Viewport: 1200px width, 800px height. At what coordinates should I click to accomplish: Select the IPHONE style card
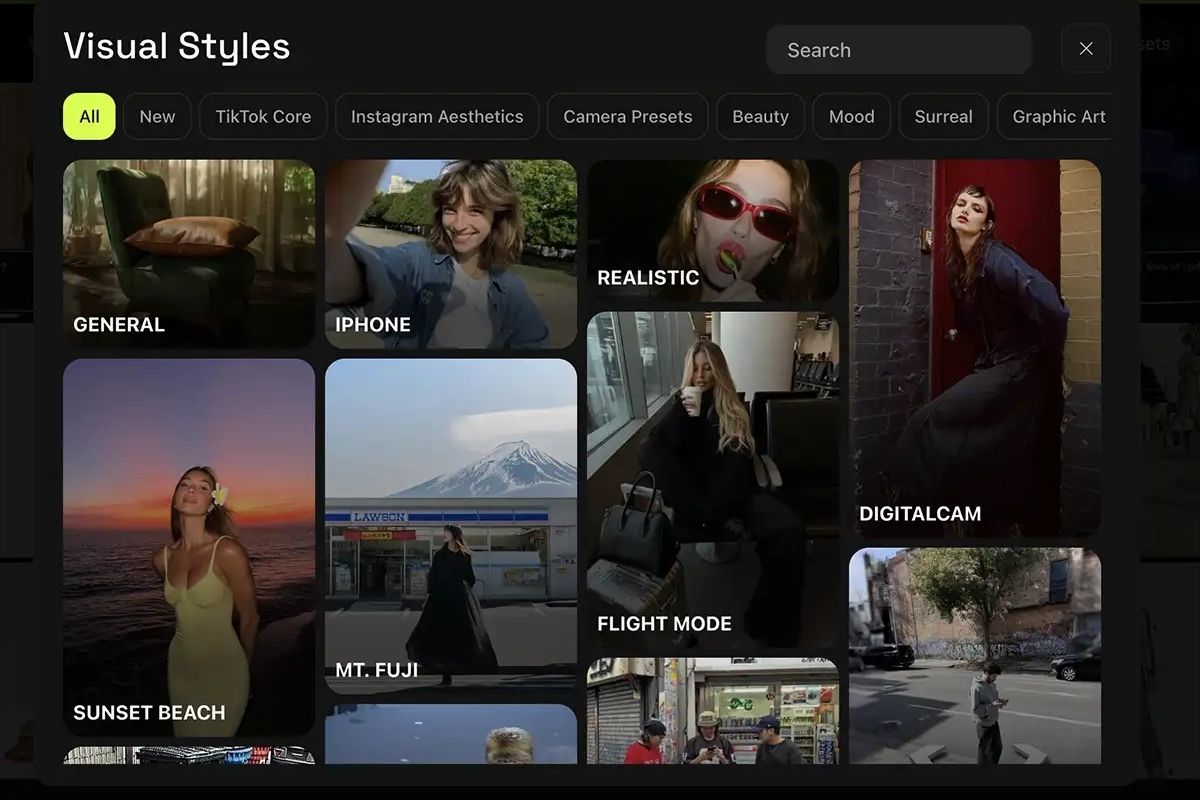tap(451, 254)
